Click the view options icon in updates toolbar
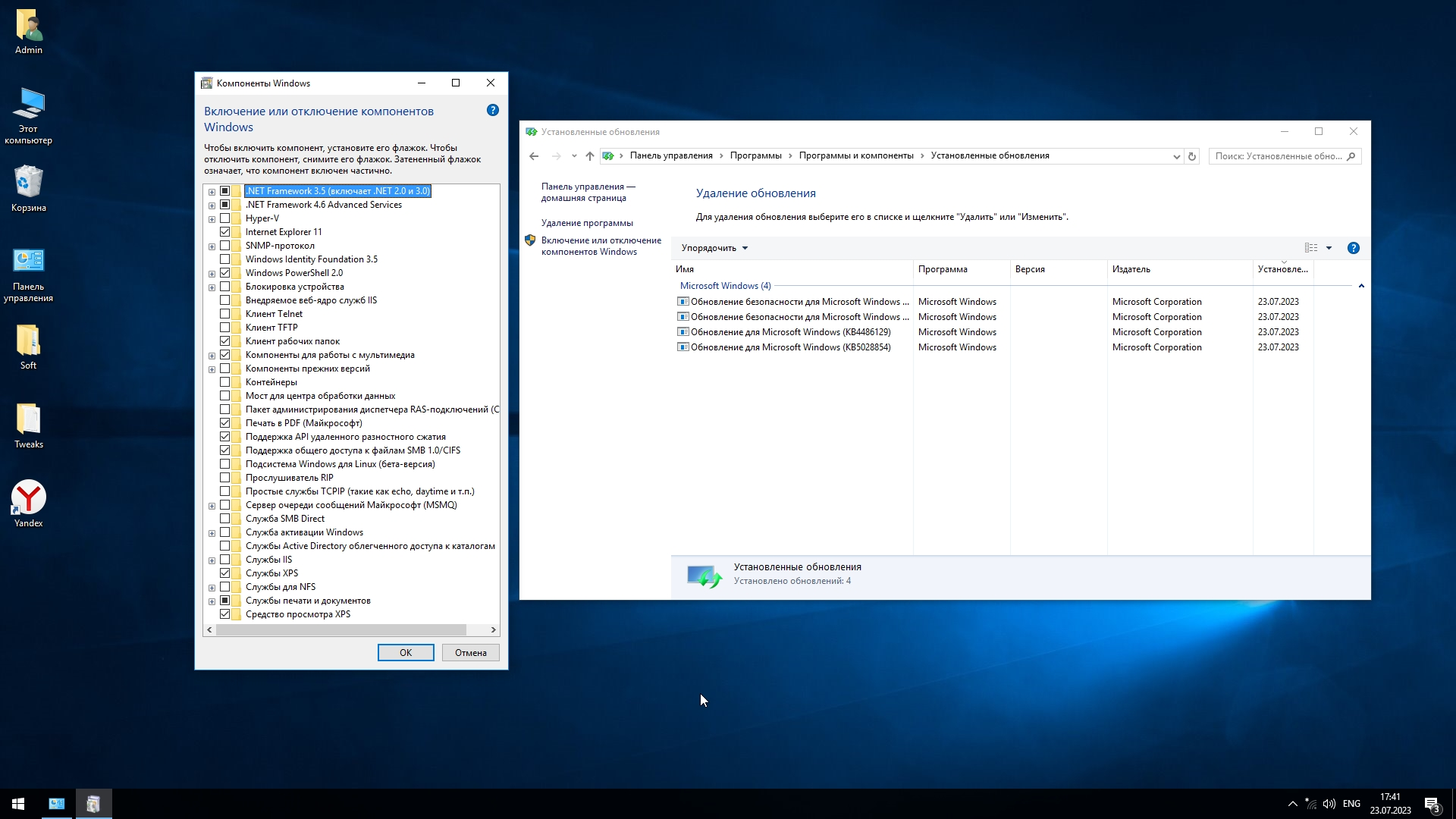 (1311, 248)
